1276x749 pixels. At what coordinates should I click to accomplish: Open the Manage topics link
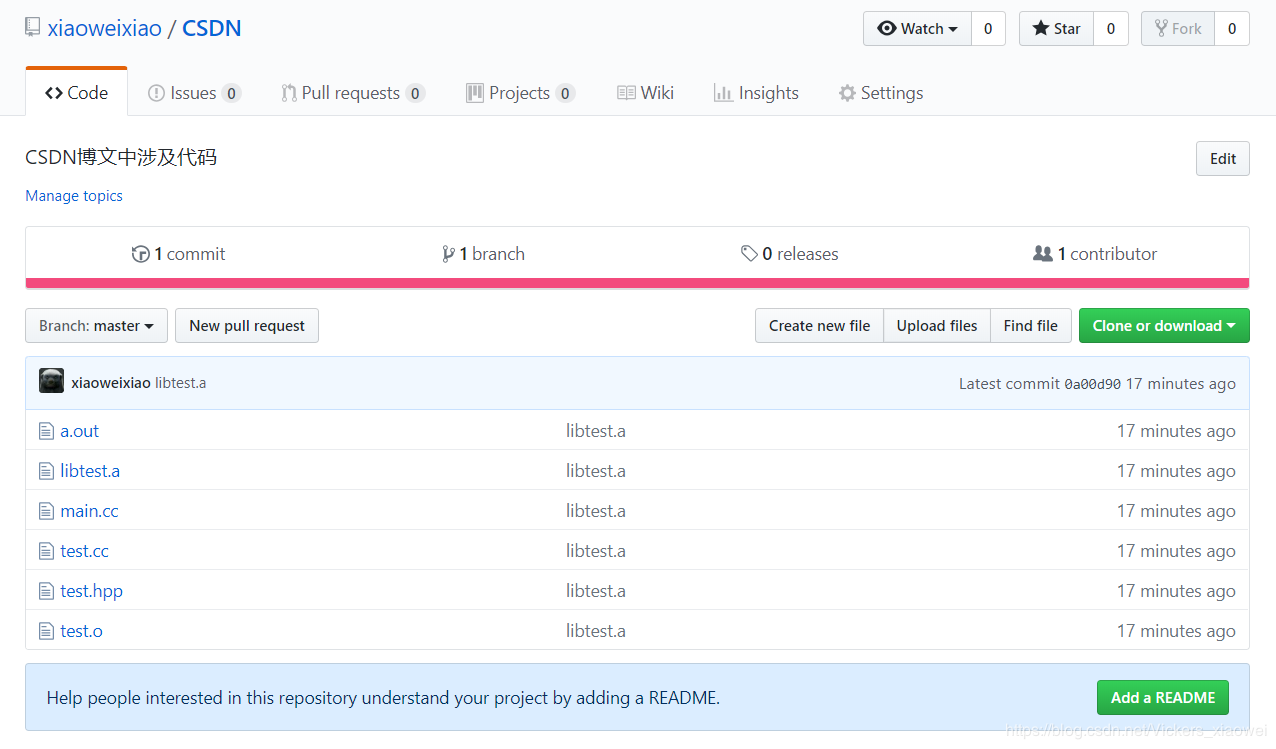point(74,196)
